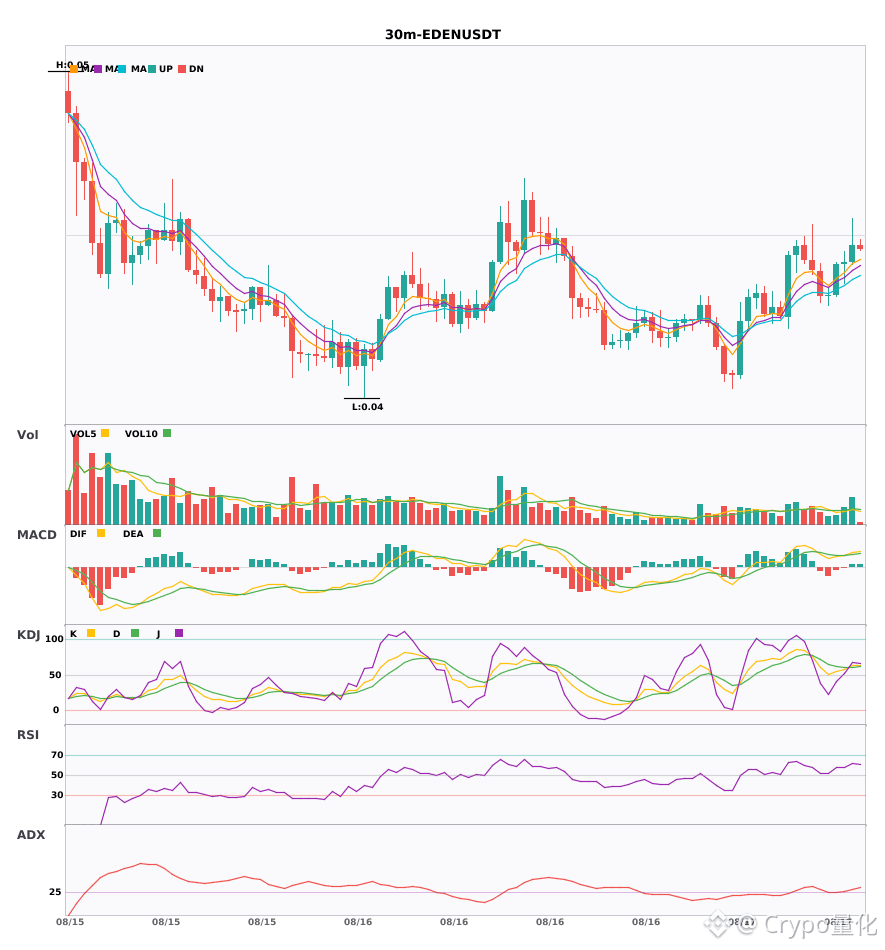Click the orange MA legend swatch
This screenshot has width=885, height=950.
click(x=74, y=69)
